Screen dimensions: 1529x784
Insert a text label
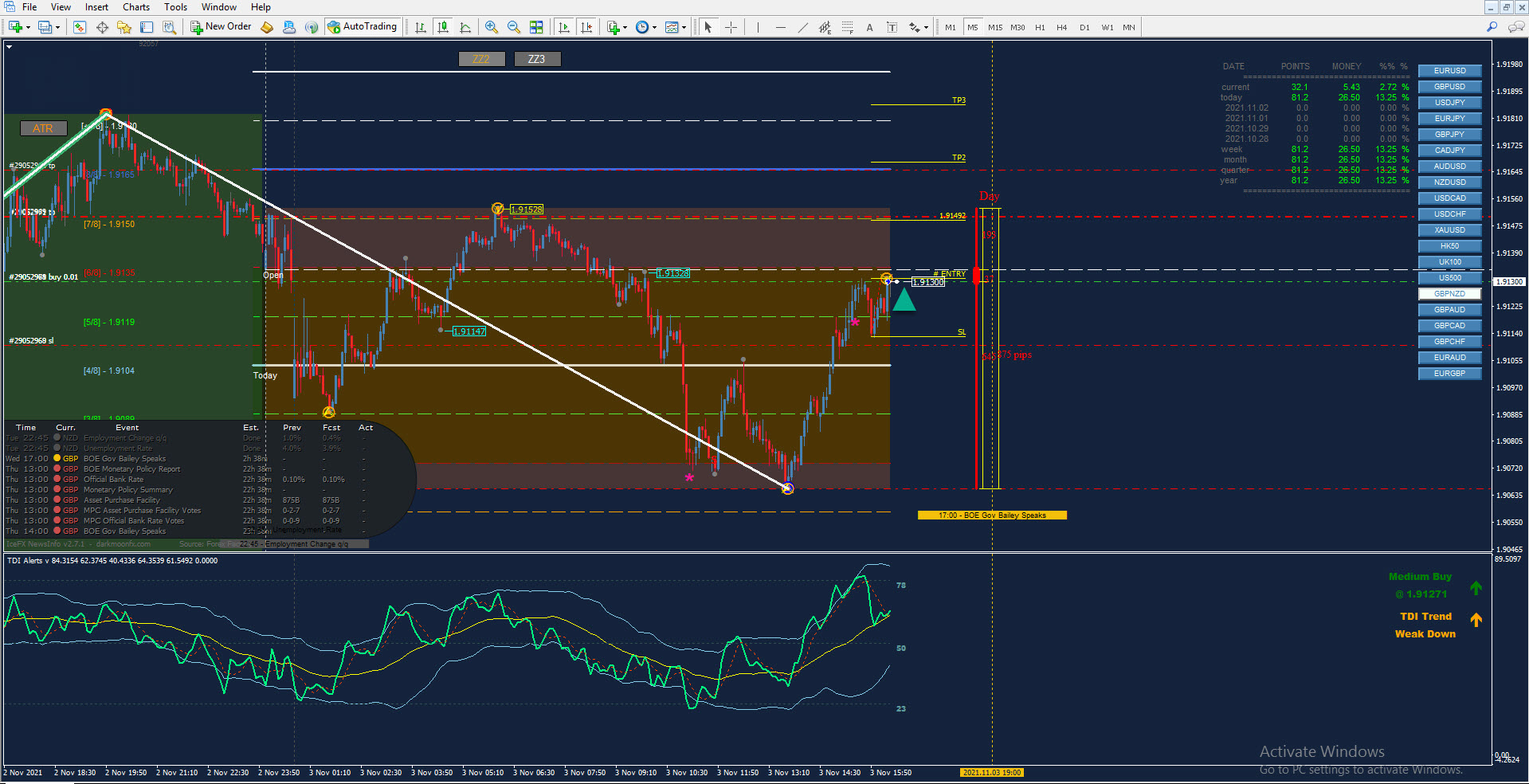coord(892,27)
